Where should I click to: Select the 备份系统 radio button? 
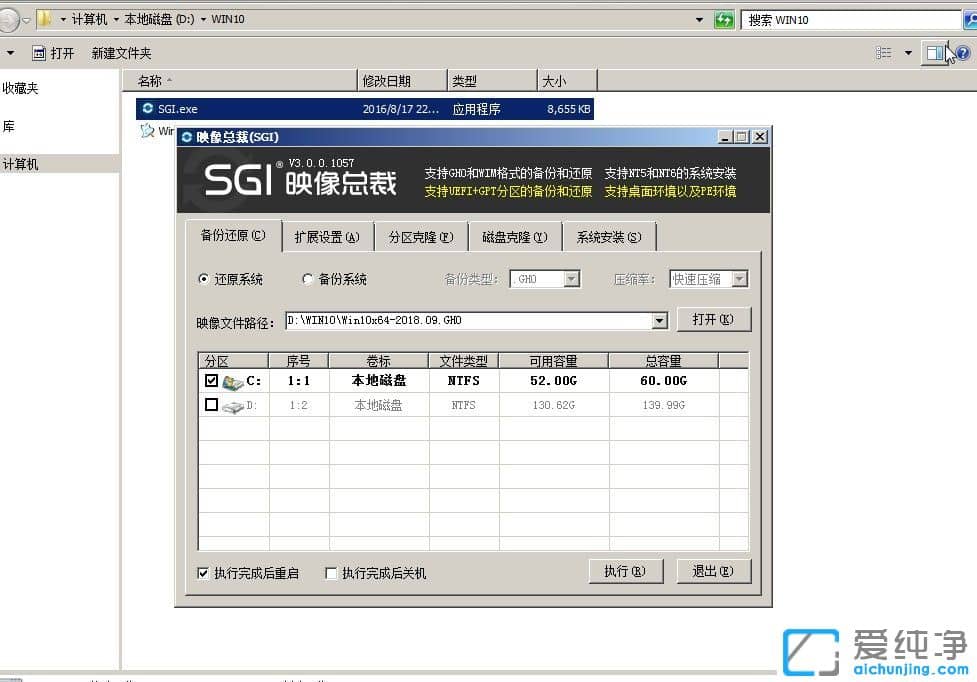tap(308, 279)
